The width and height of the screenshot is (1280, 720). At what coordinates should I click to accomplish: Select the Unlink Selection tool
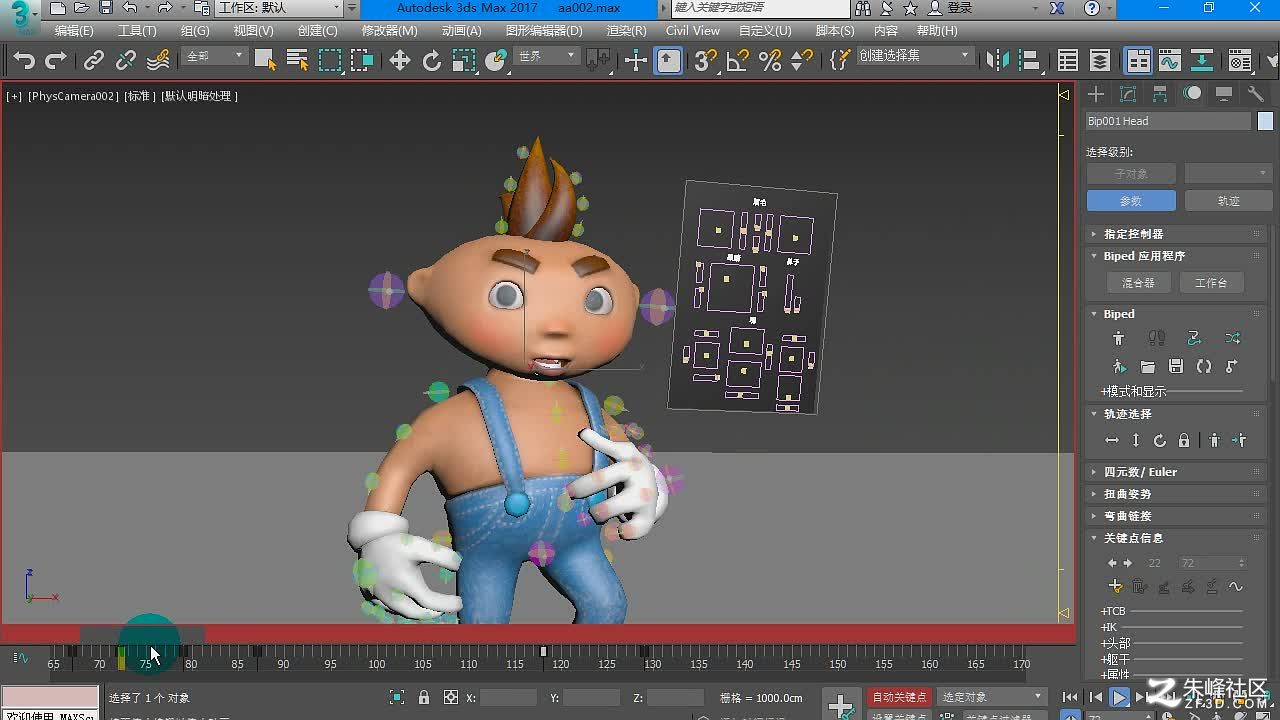pos(125,61)
